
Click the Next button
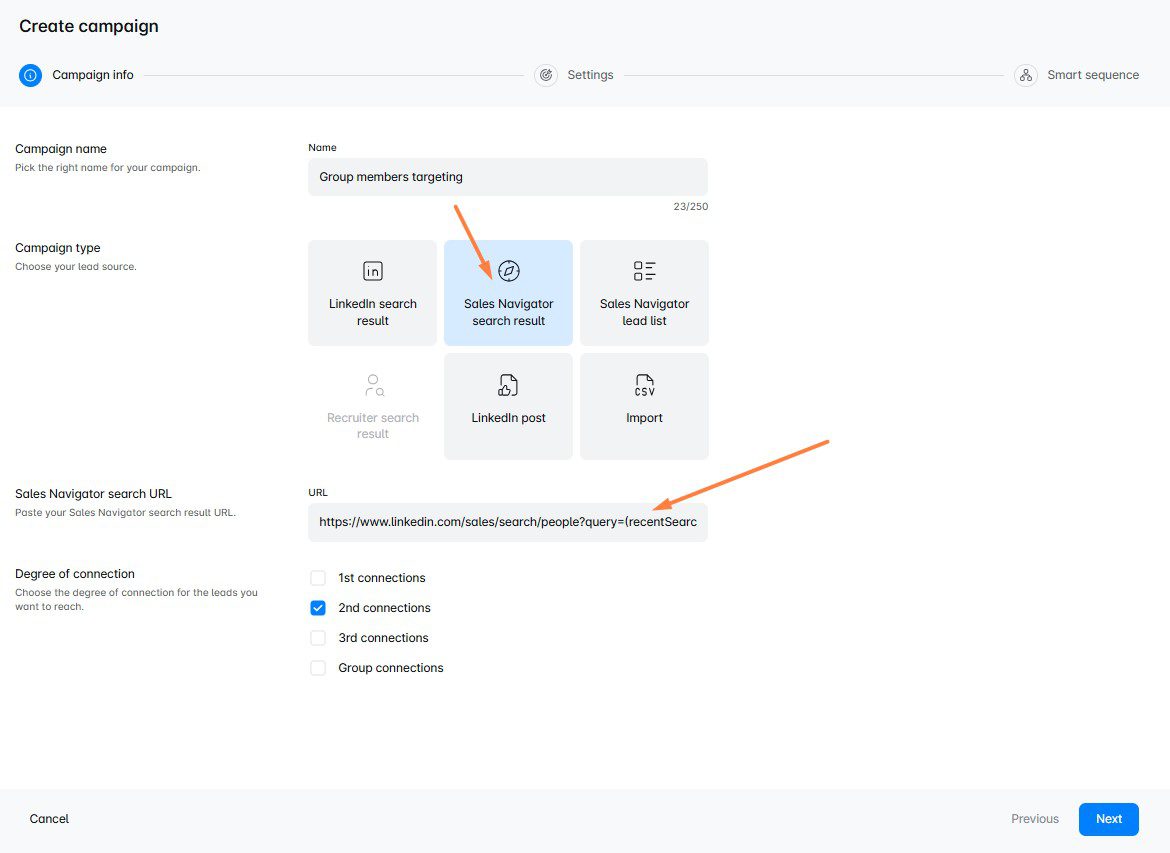click(1109, 819)
